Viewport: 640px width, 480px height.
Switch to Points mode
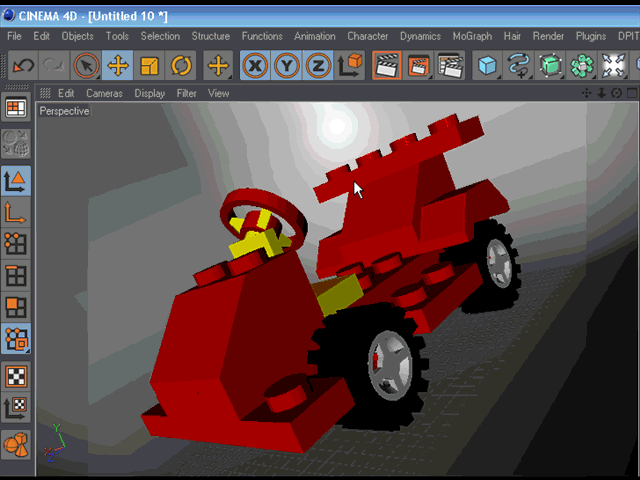pyautogui.click(x=16, y=244)
